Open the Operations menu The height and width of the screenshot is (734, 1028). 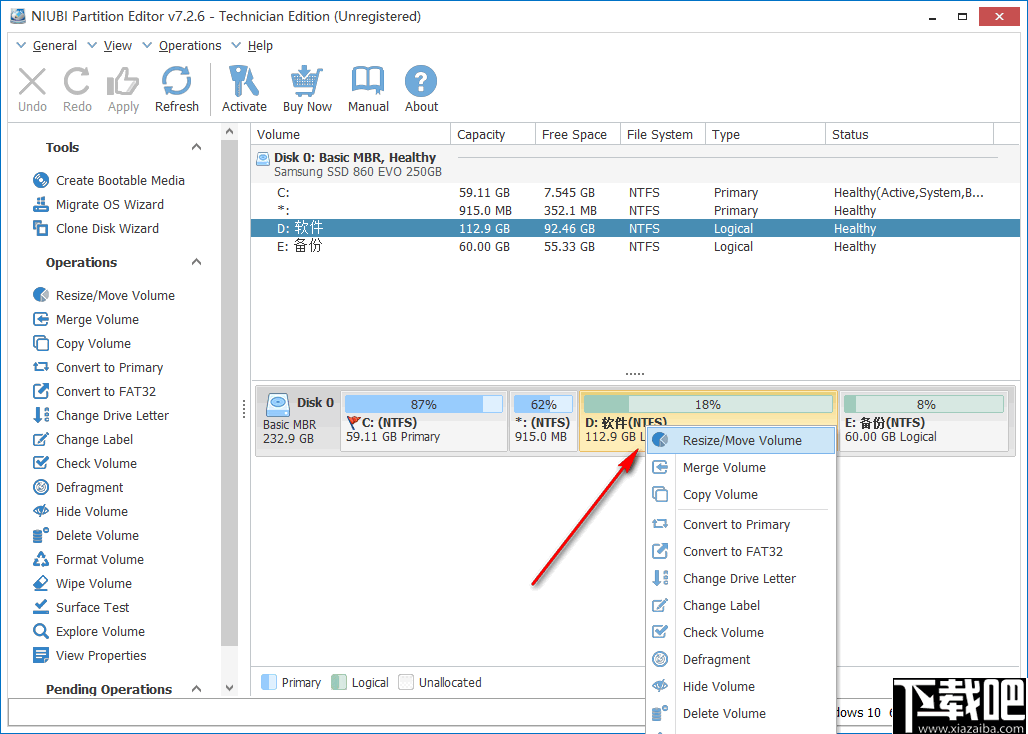click(189, 45)
